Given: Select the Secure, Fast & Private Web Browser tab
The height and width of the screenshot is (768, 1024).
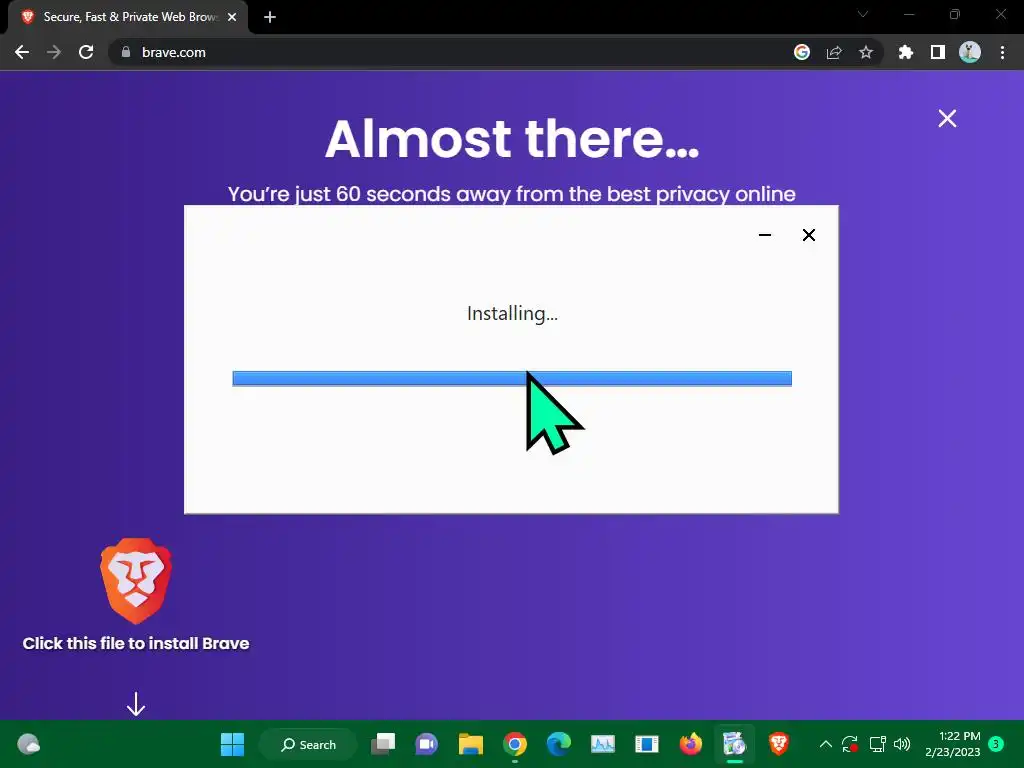Looking at the screenshot, I should click(129, 17).
